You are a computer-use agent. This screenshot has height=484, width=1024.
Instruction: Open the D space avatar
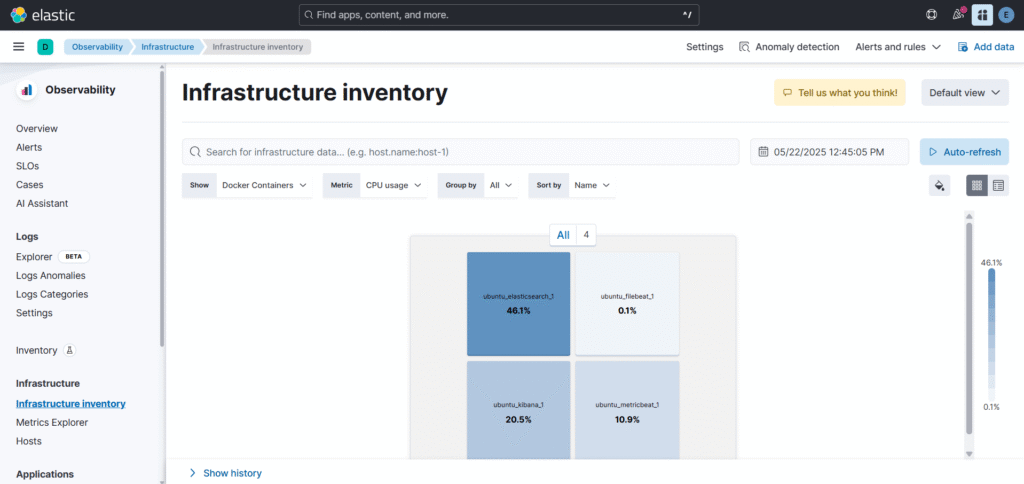pos(45,47)
